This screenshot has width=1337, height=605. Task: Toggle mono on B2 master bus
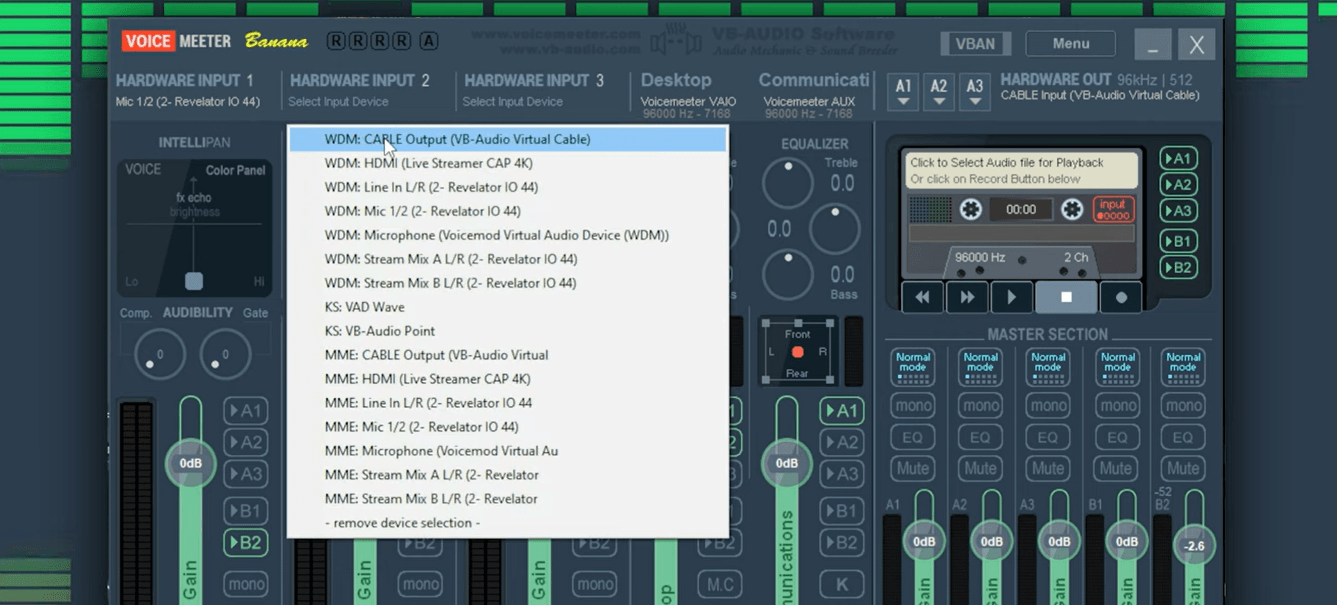pos(1183,406)
